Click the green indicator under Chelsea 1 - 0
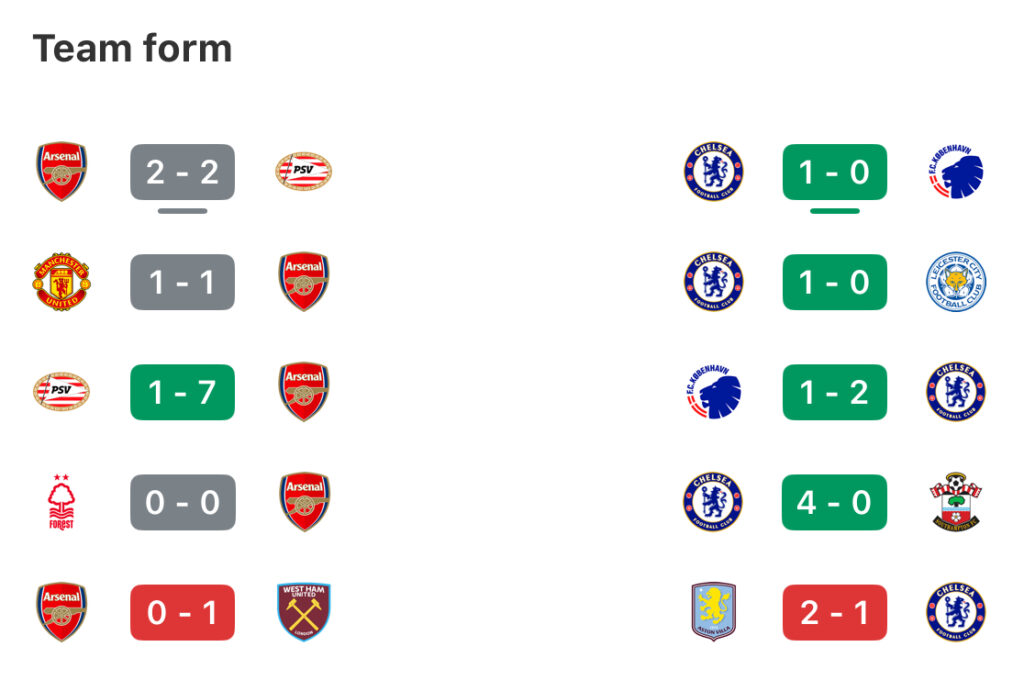 pyautogui.click(x=835, y=211)
